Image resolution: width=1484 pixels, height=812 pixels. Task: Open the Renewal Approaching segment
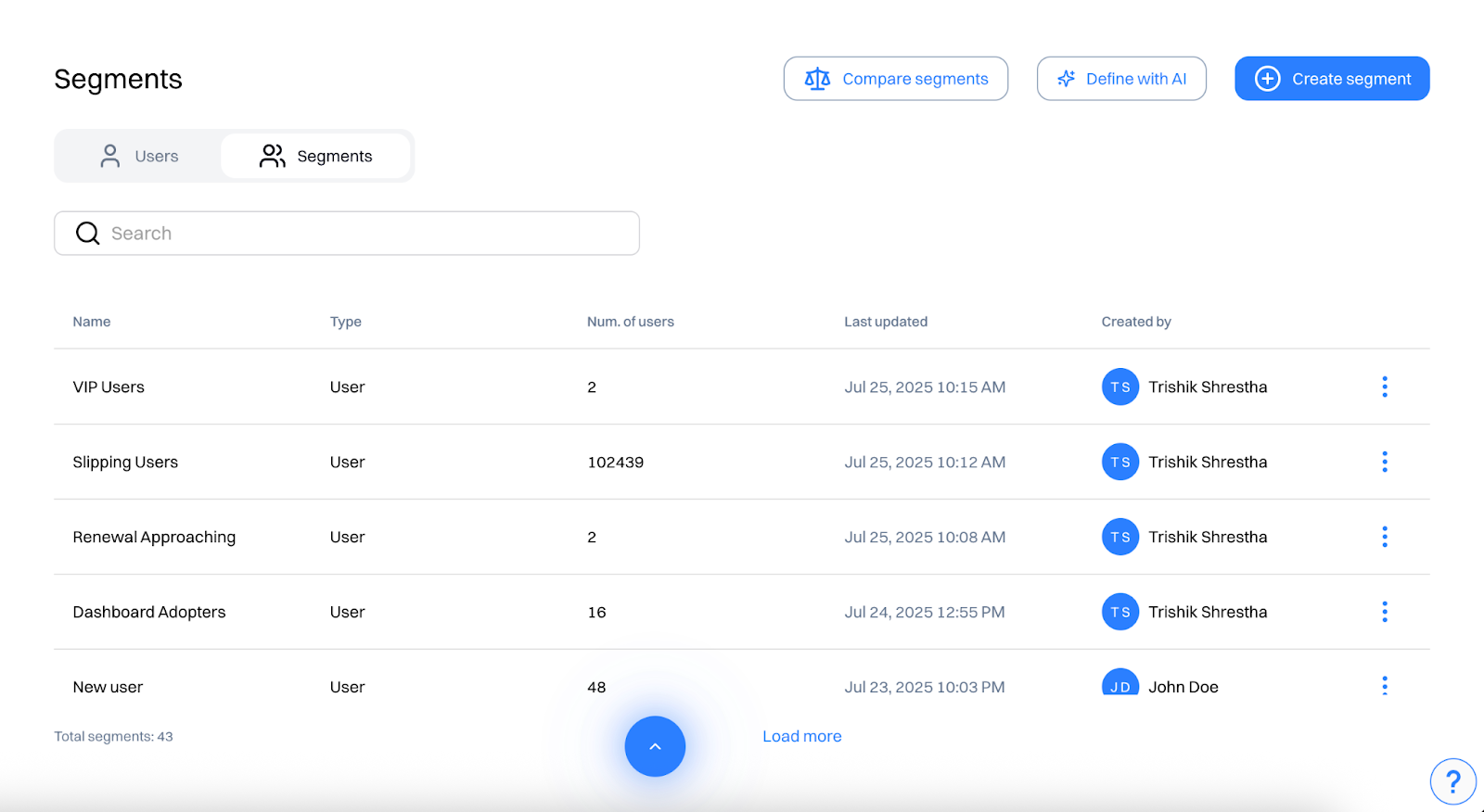[x=154, y=537]
